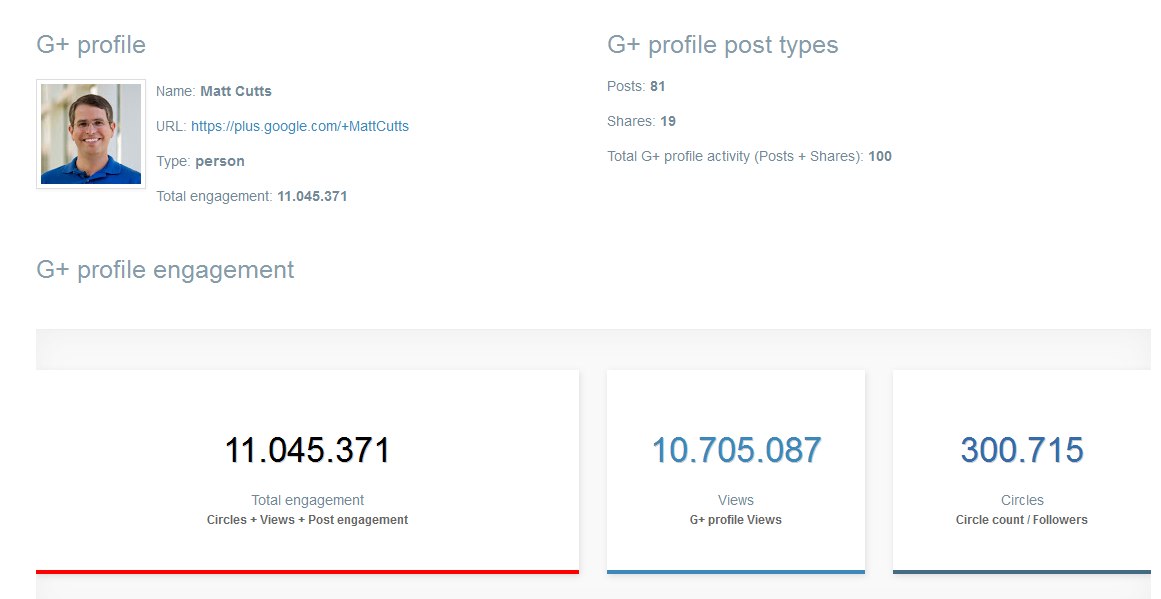Click the Total G+ profile activity line
Screen dimensions: 1161x599
[x=749, y=156]
